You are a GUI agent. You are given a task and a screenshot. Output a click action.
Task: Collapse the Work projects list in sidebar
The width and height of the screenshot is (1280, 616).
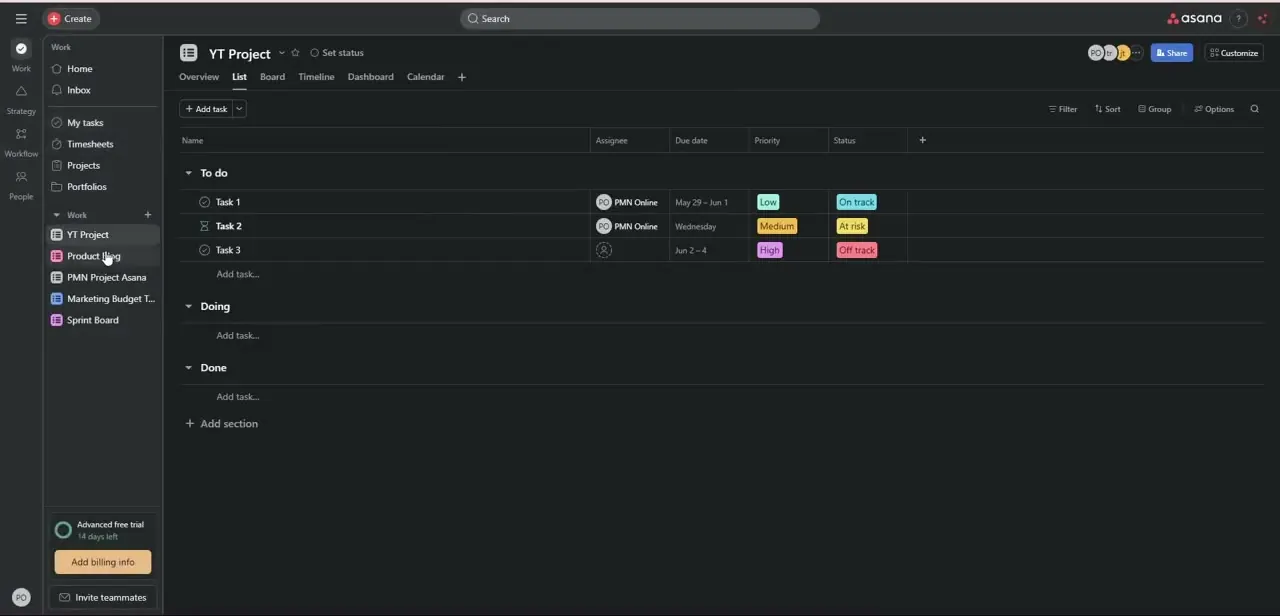(56, 215)
